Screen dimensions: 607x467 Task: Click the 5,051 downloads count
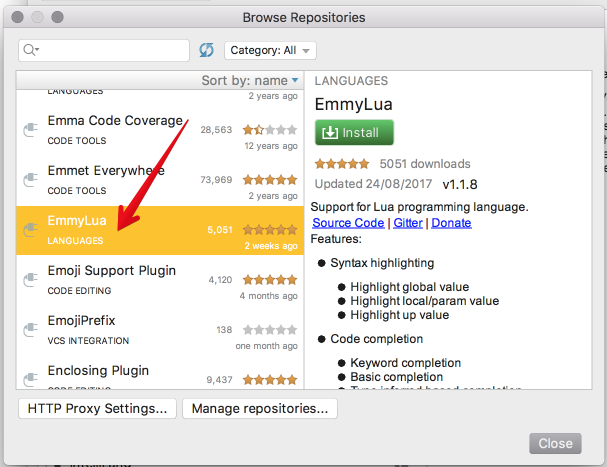pos(219,230)
